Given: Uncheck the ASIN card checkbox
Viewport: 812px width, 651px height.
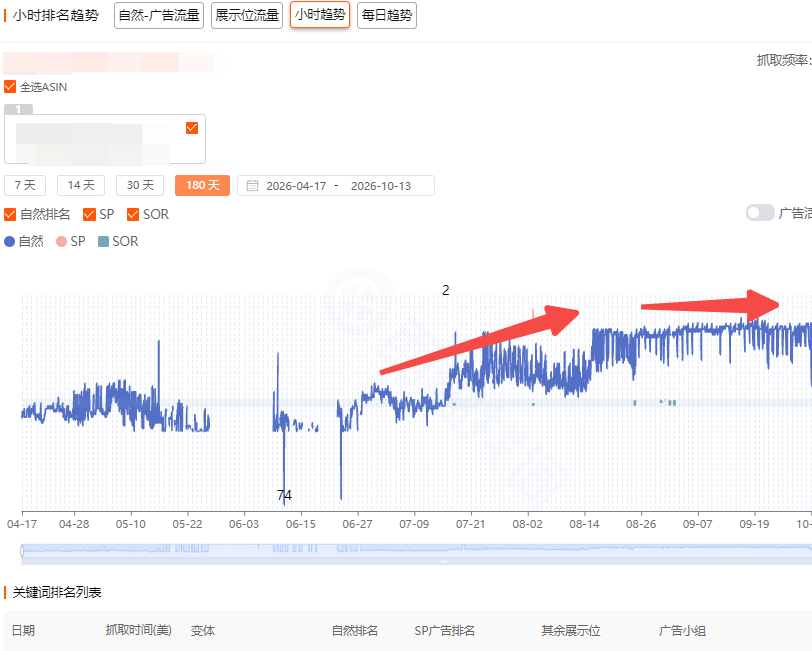Looking at the screenshot, I should [192, 128].
